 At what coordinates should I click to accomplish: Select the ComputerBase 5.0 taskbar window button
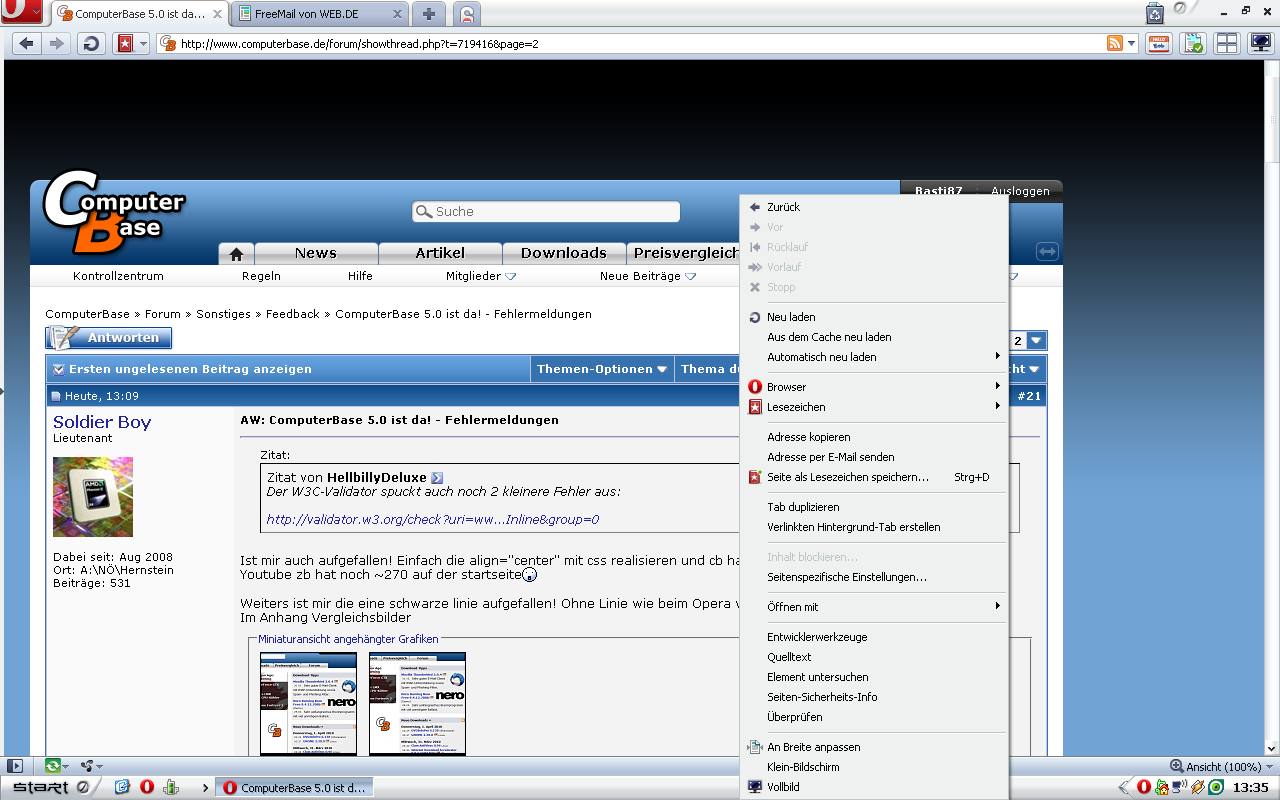pos(295,788)
